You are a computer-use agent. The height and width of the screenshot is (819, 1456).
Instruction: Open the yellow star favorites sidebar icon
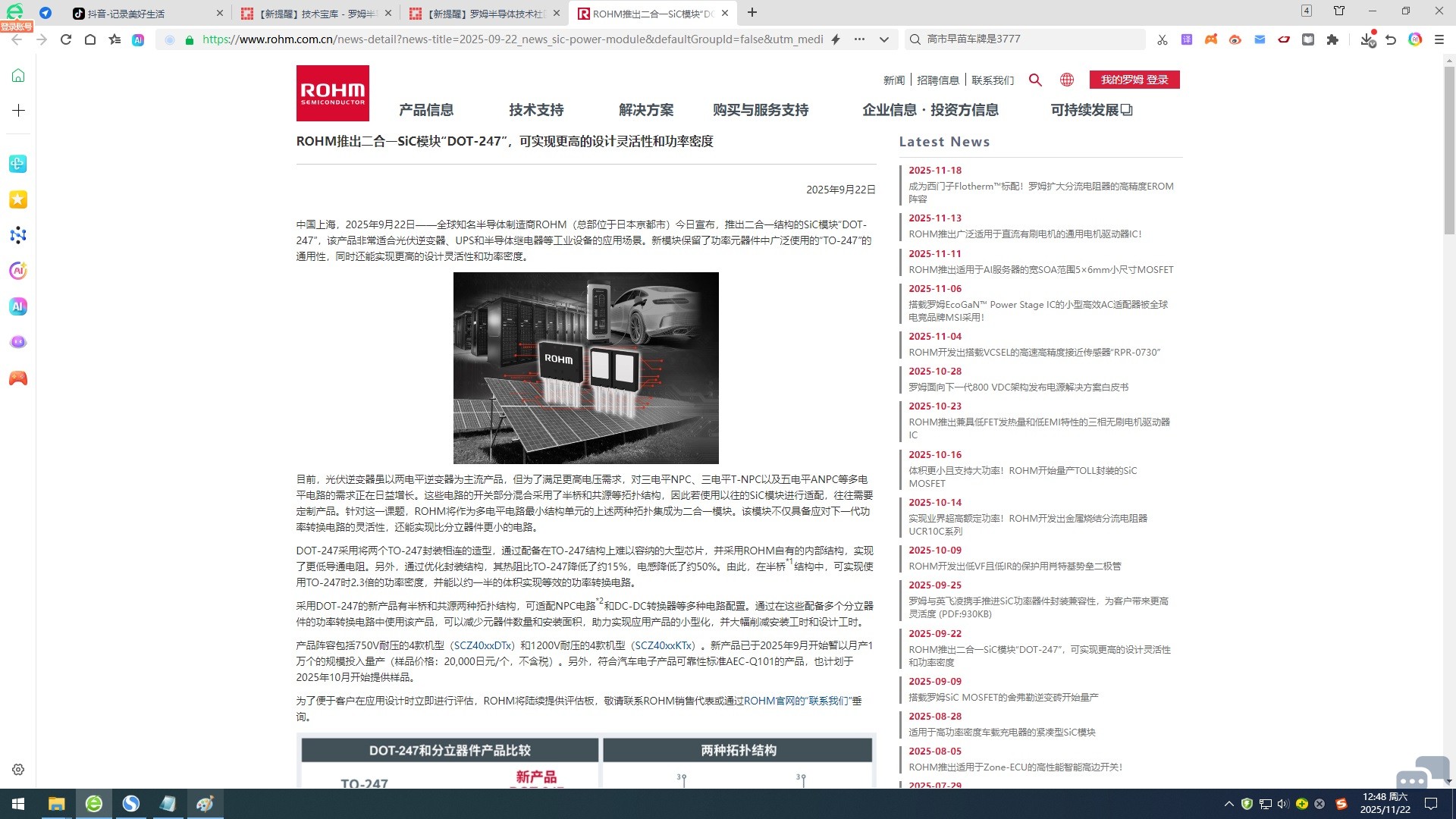18,199
